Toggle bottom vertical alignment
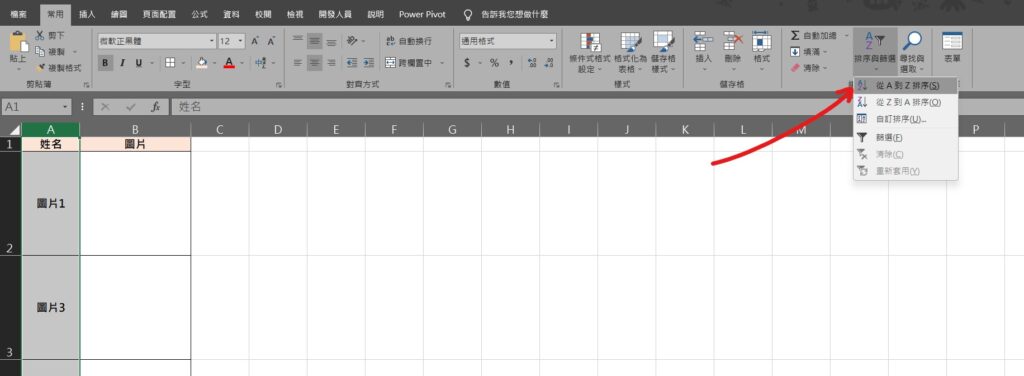This screenshot has height=376, width=1024. [x=331, y=41]
